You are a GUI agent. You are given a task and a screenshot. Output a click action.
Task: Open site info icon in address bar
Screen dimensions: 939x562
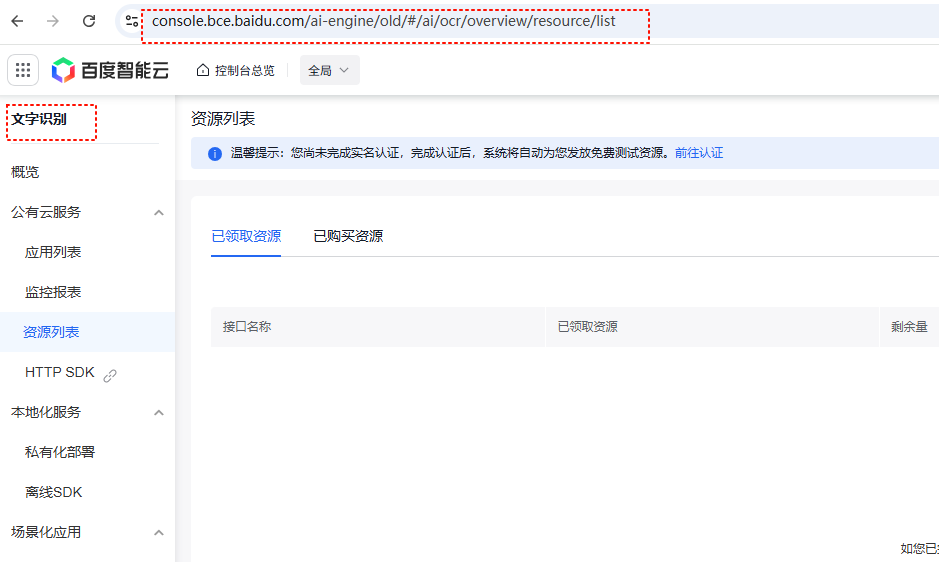[131, 21]
